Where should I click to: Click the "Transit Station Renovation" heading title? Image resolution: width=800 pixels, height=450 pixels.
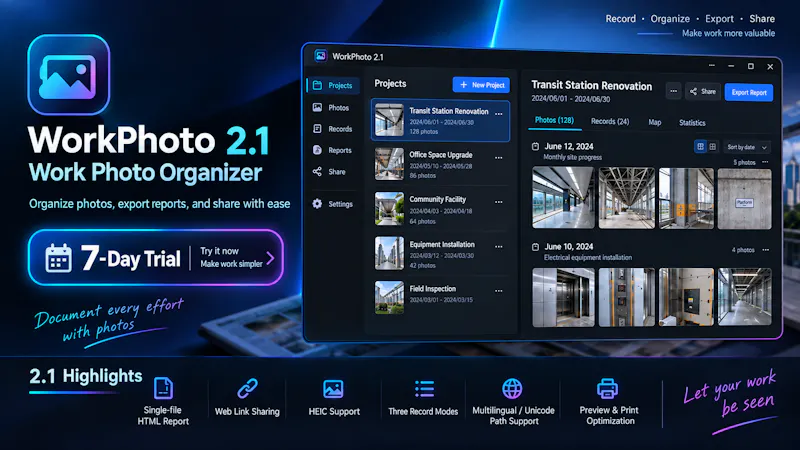pos(591,86)
